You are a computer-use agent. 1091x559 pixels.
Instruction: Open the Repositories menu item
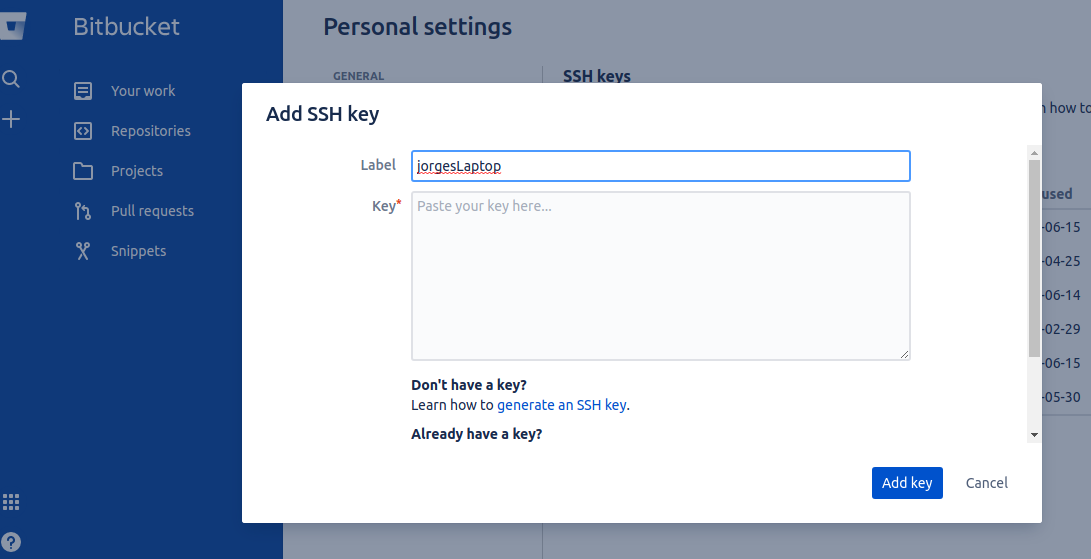[150, 131]
